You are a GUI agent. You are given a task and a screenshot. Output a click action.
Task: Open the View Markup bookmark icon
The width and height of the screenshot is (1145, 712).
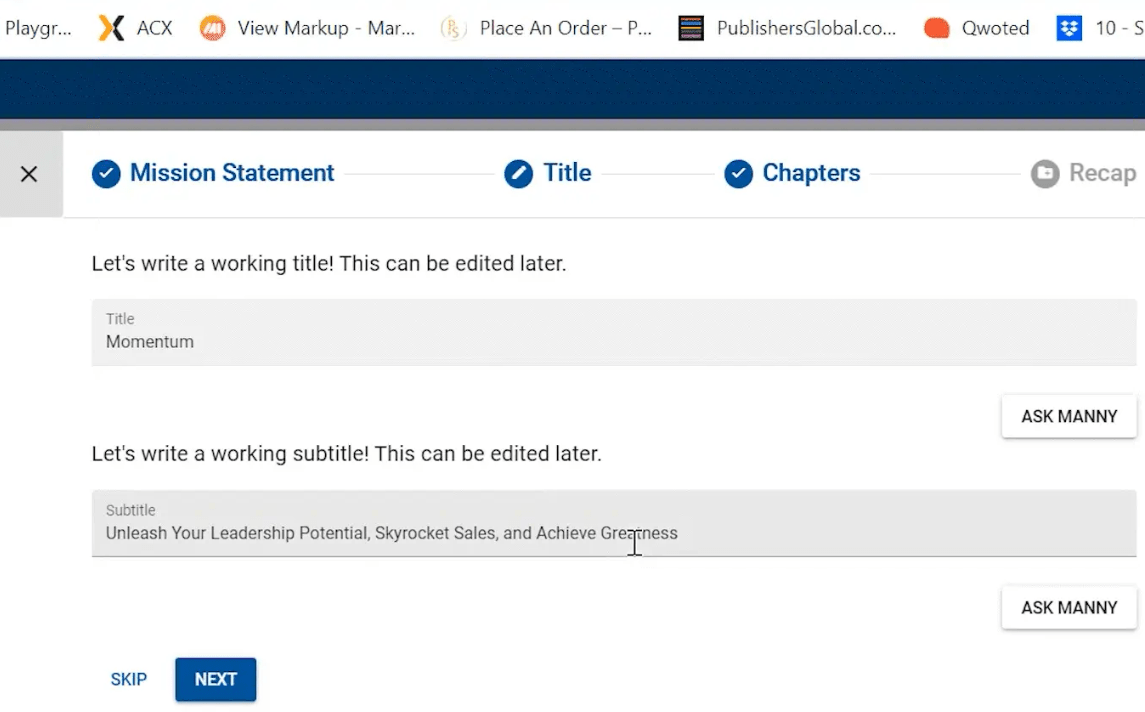point(212,28)
